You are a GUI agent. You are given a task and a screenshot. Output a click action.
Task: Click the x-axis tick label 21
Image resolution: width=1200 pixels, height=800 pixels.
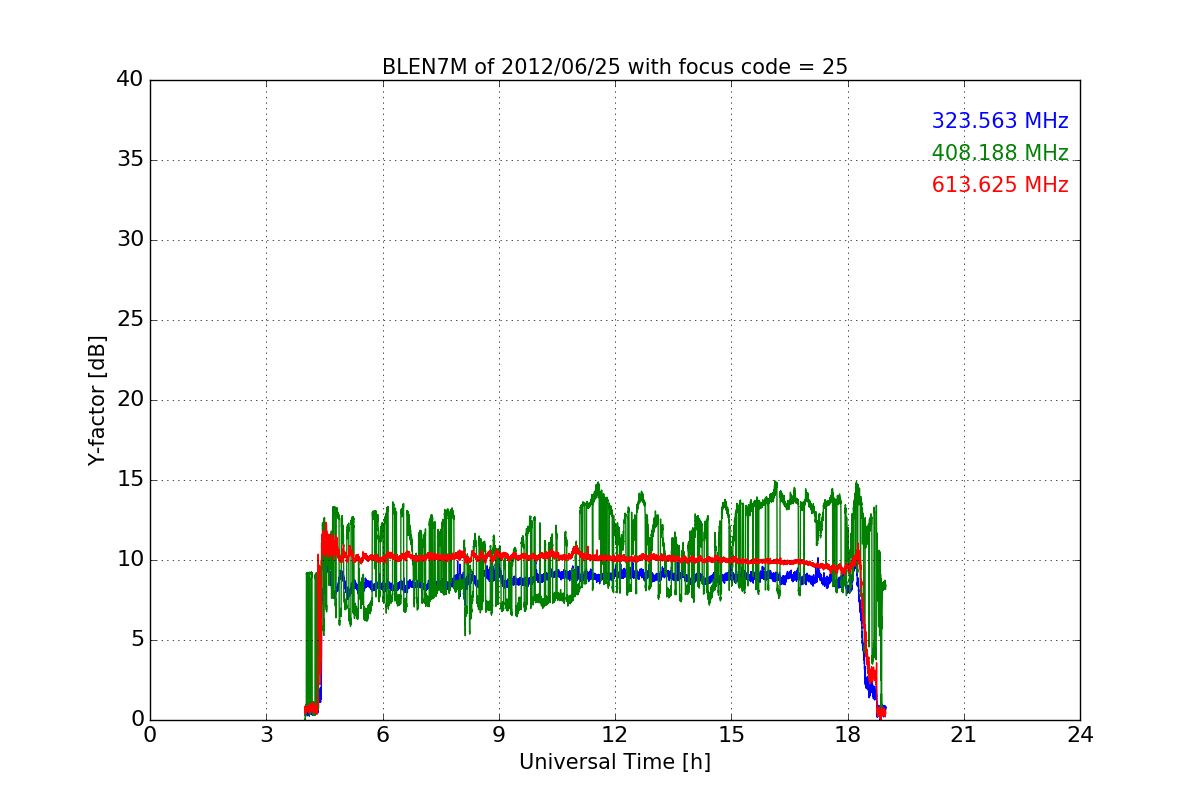(x=964, y=734)
